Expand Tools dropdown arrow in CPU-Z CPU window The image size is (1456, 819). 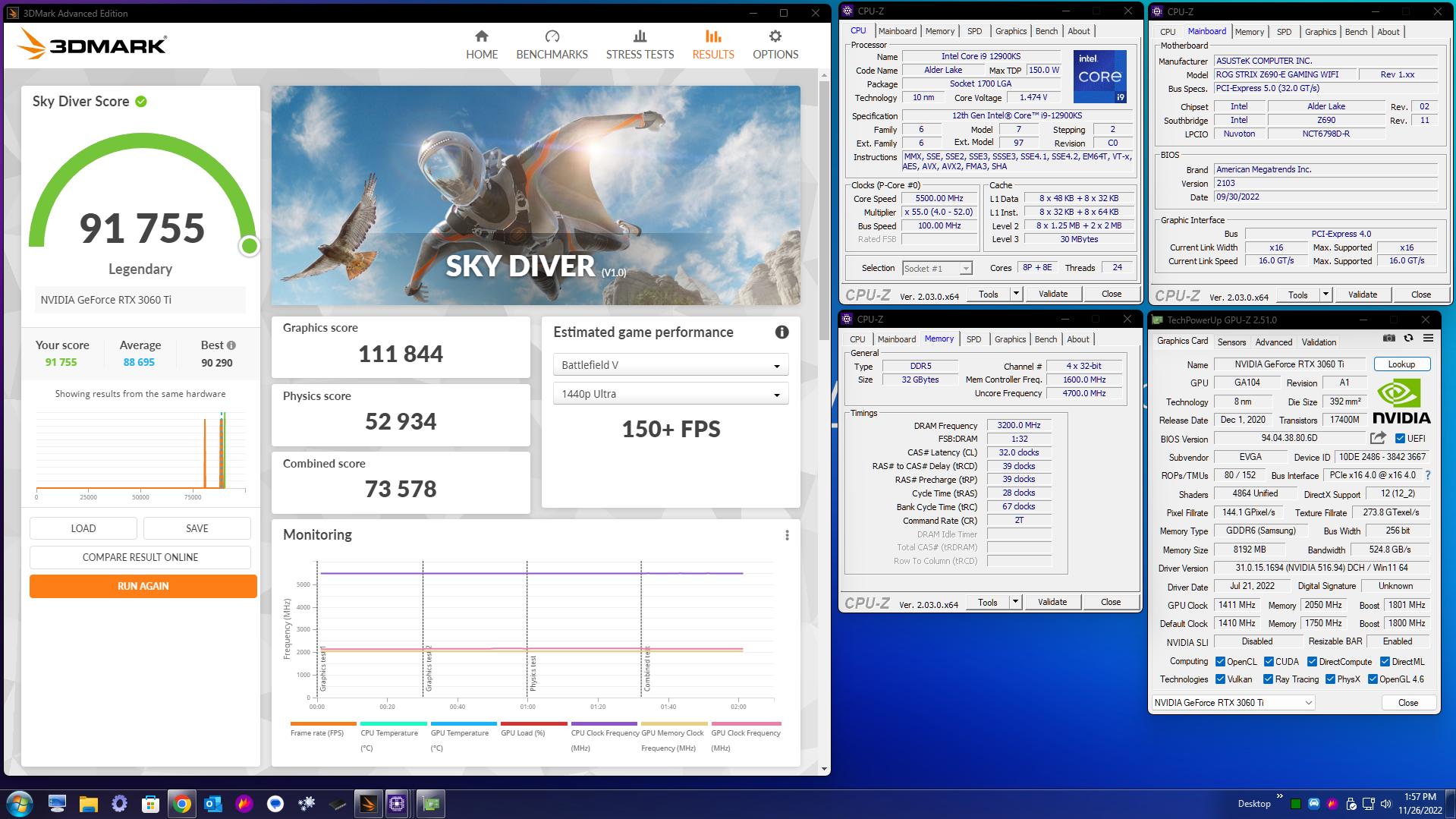click(x=1016, y=294)
